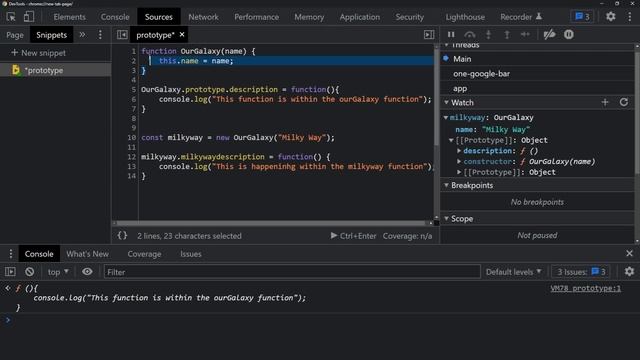Open the Security tab
This screenshot has height=360, width=640.
[x=409, y=17]
